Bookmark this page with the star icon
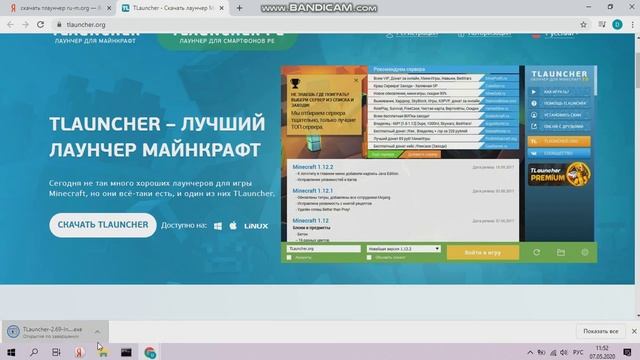The height and width of the screenshot is (360, 640). coord(583,24)
